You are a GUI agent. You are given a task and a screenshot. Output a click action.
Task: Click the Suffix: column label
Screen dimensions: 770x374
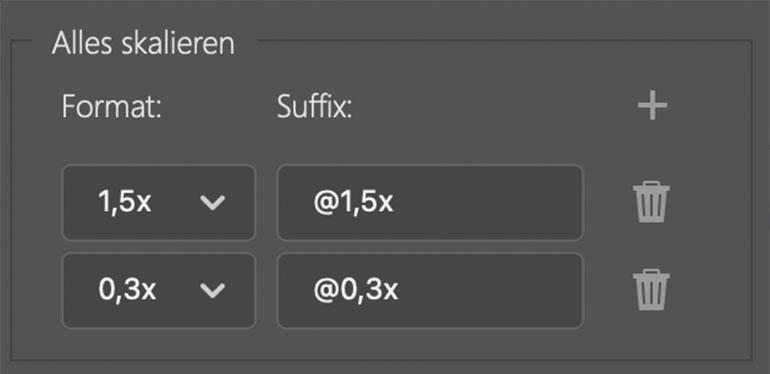[x=314, y=106]
